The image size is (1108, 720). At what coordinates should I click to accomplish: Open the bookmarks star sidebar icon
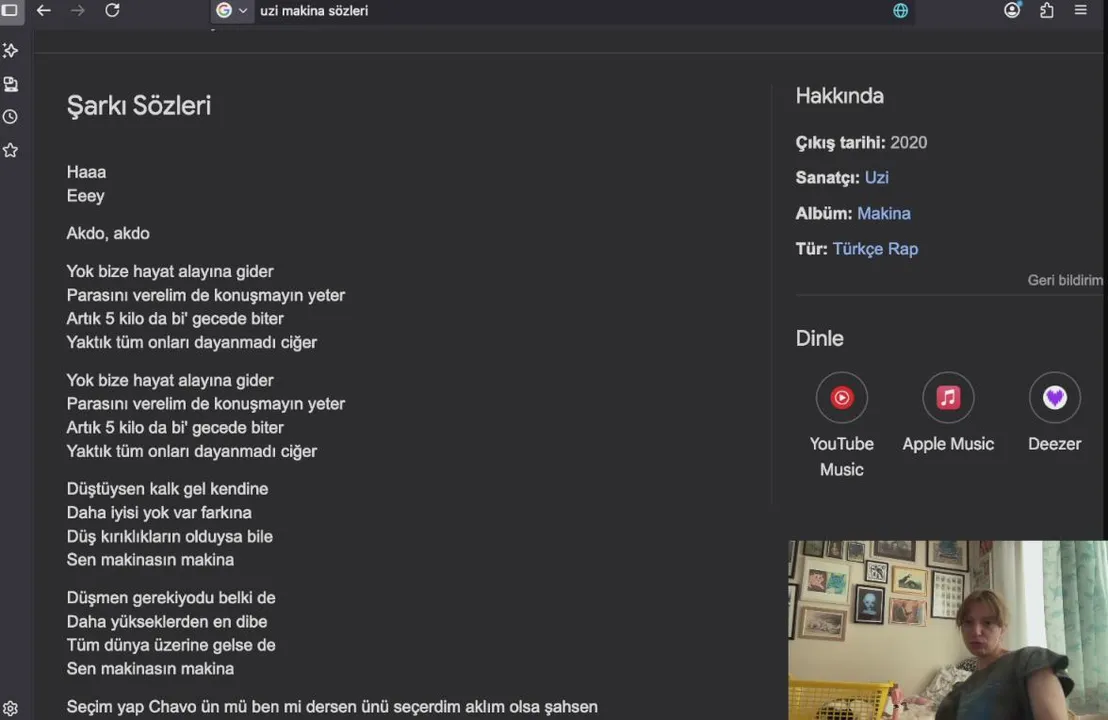click(x=11, y=150)
